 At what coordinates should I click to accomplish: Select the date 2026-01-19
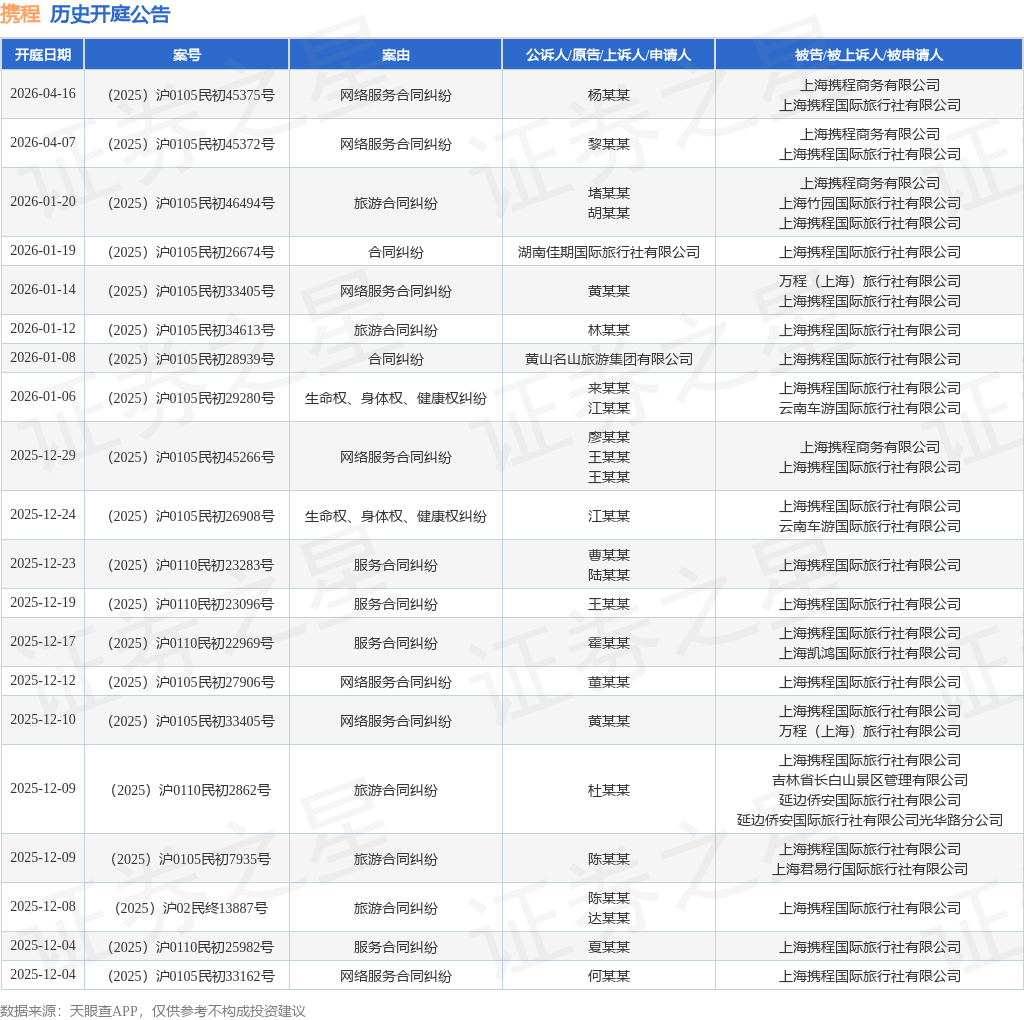[x=43, y=250]
